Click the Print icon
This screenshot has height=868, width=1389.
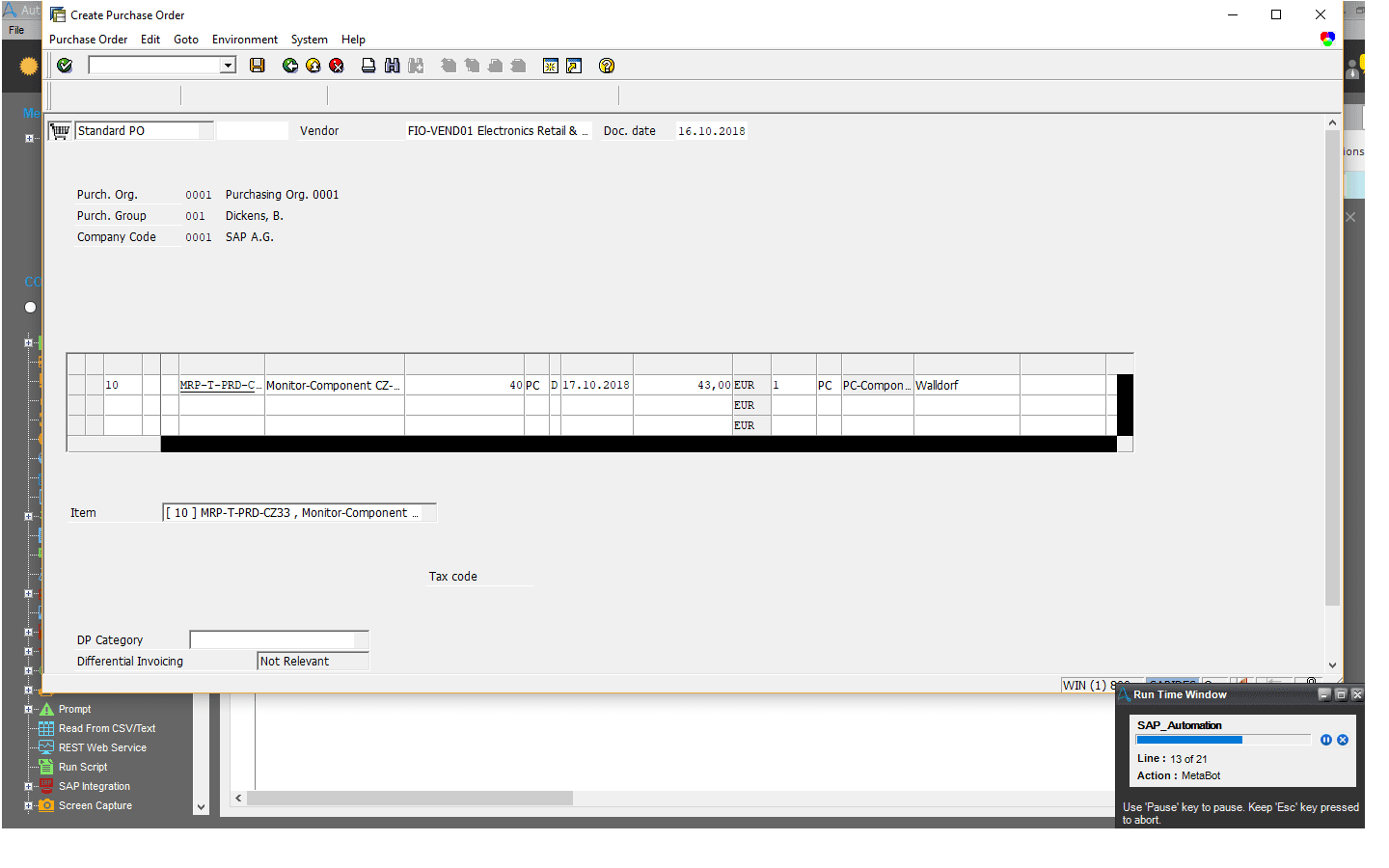368,66
